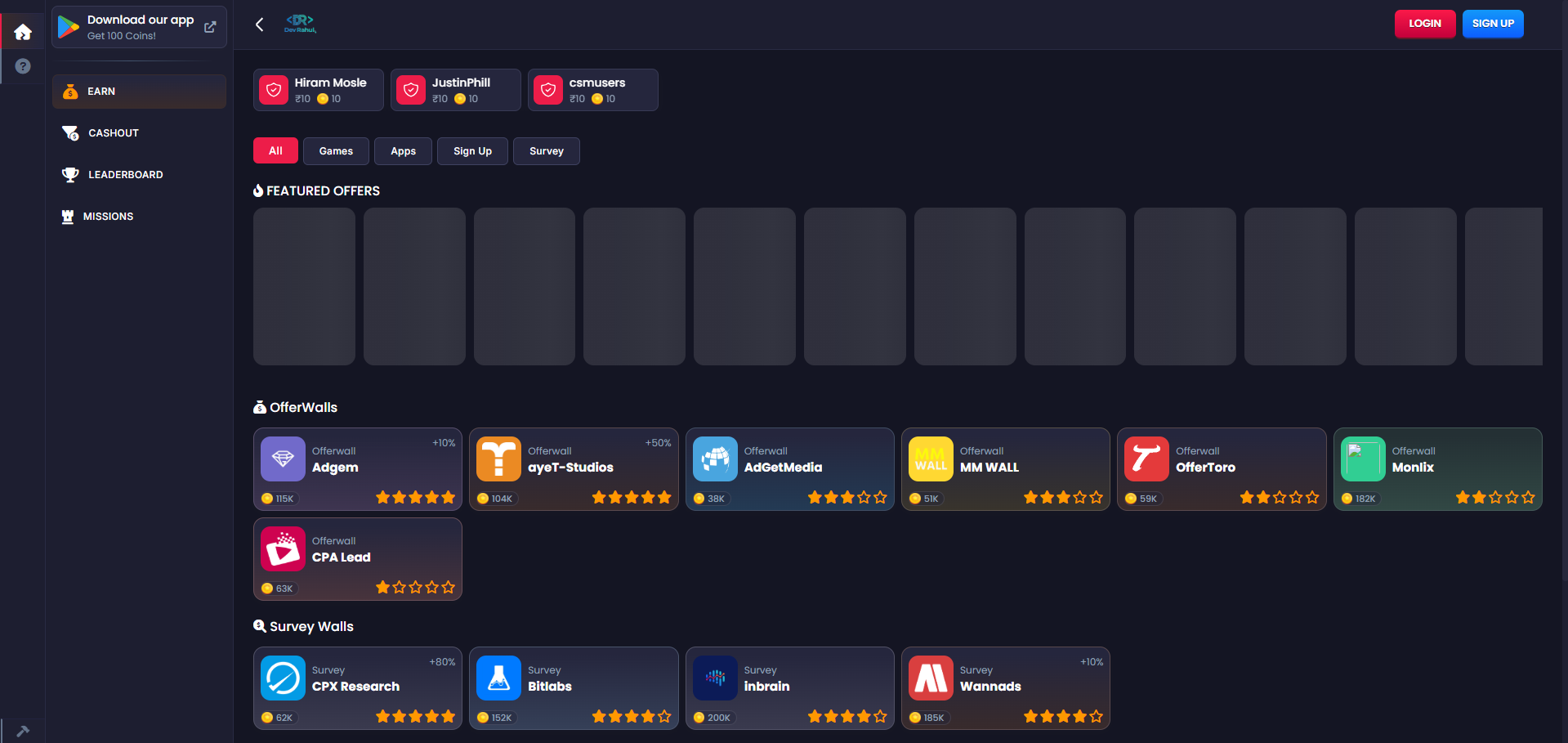Open the Wannads survey logo
Viewport: 1568px width, 743px height.
point(931,678)
